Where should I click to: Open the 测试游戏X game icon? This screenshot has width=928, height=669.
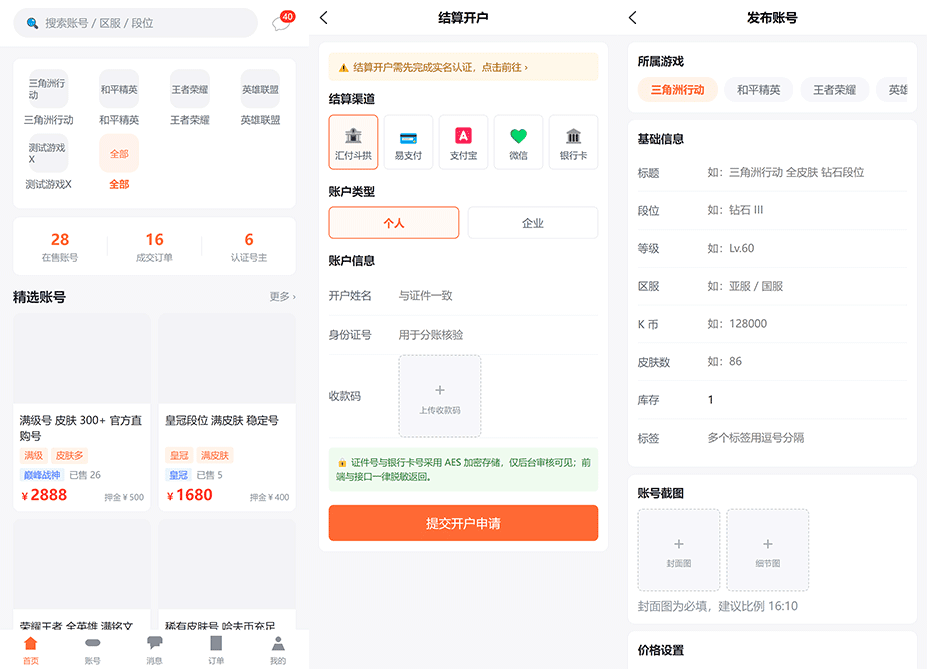tap(48, 153)
